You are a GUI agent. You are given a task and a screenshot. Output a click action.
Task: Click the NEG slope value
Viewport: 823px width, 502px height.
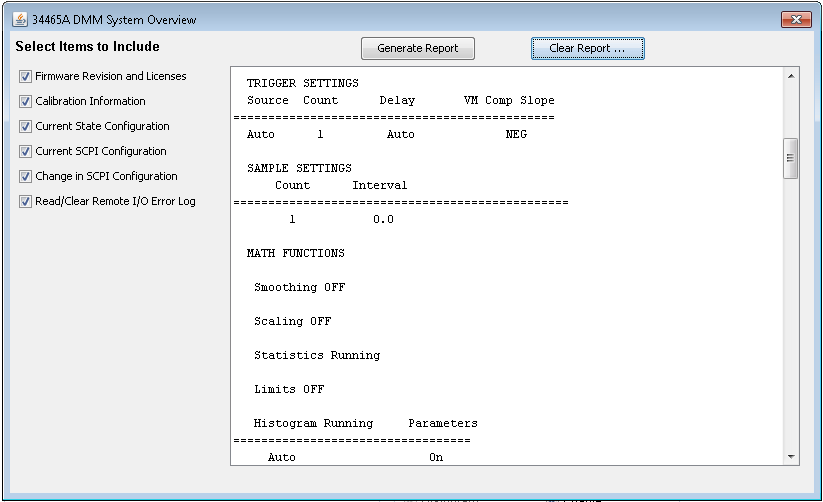coord(516,134)
